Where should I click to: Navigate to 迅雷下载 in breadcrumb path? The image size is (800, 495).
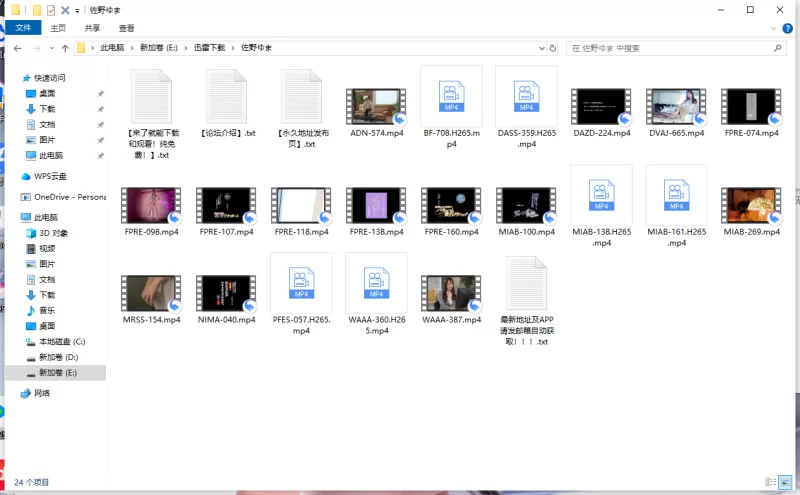pyautogui.click(x=209, y=47)
